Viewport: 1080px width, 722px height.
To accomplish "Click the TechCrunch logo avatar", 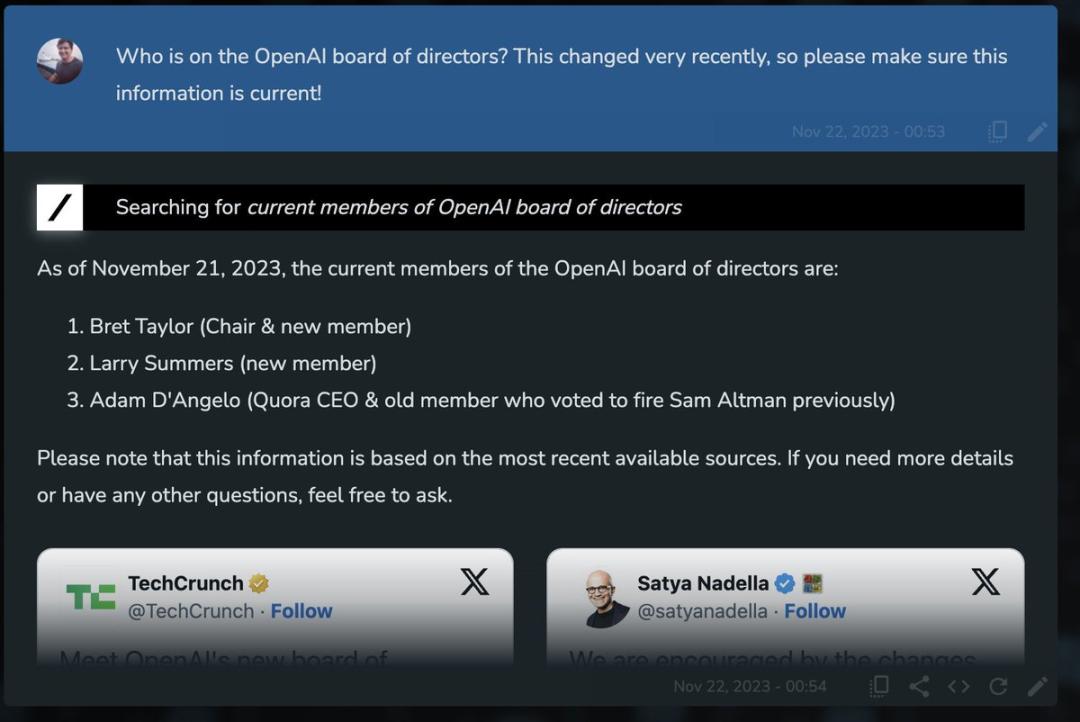I will tap(91, 597).
